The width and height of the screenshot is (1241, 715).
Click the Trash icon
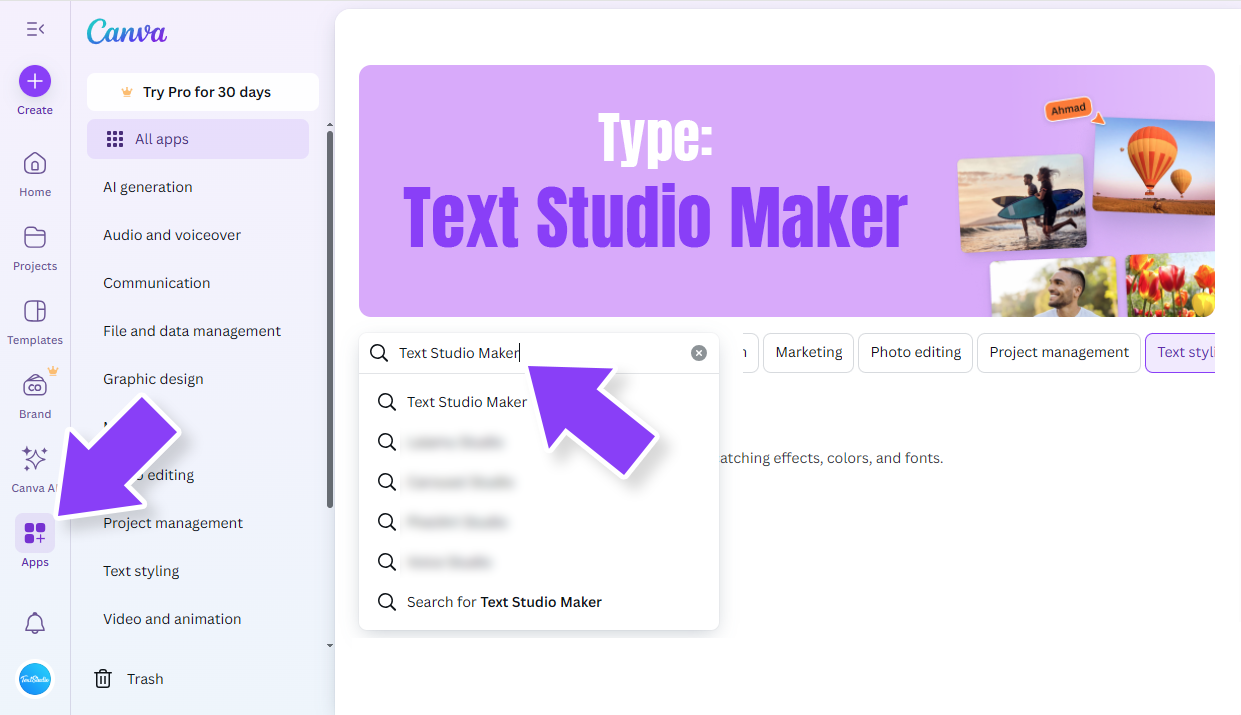click(103, 678)
